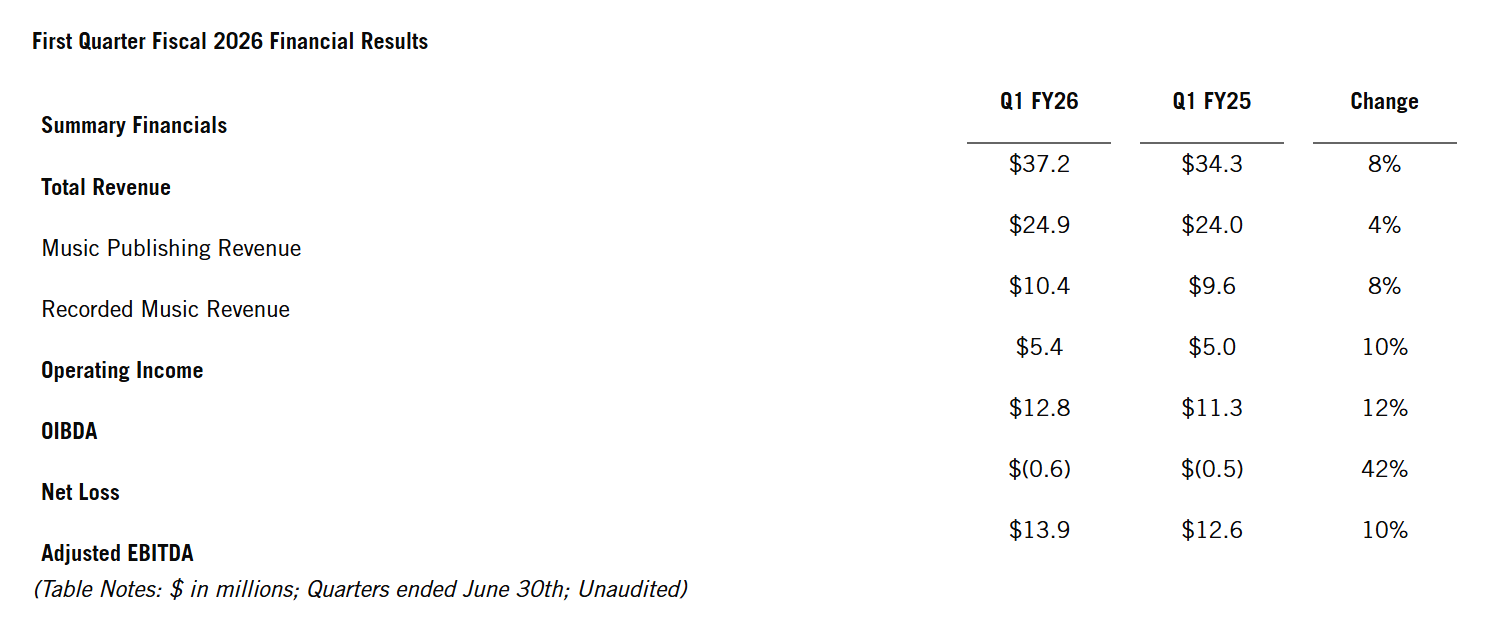Screen dimensions: 1496x632
Task: Select the $37.2 total revenue value
Action: [x=1039, y=164]
